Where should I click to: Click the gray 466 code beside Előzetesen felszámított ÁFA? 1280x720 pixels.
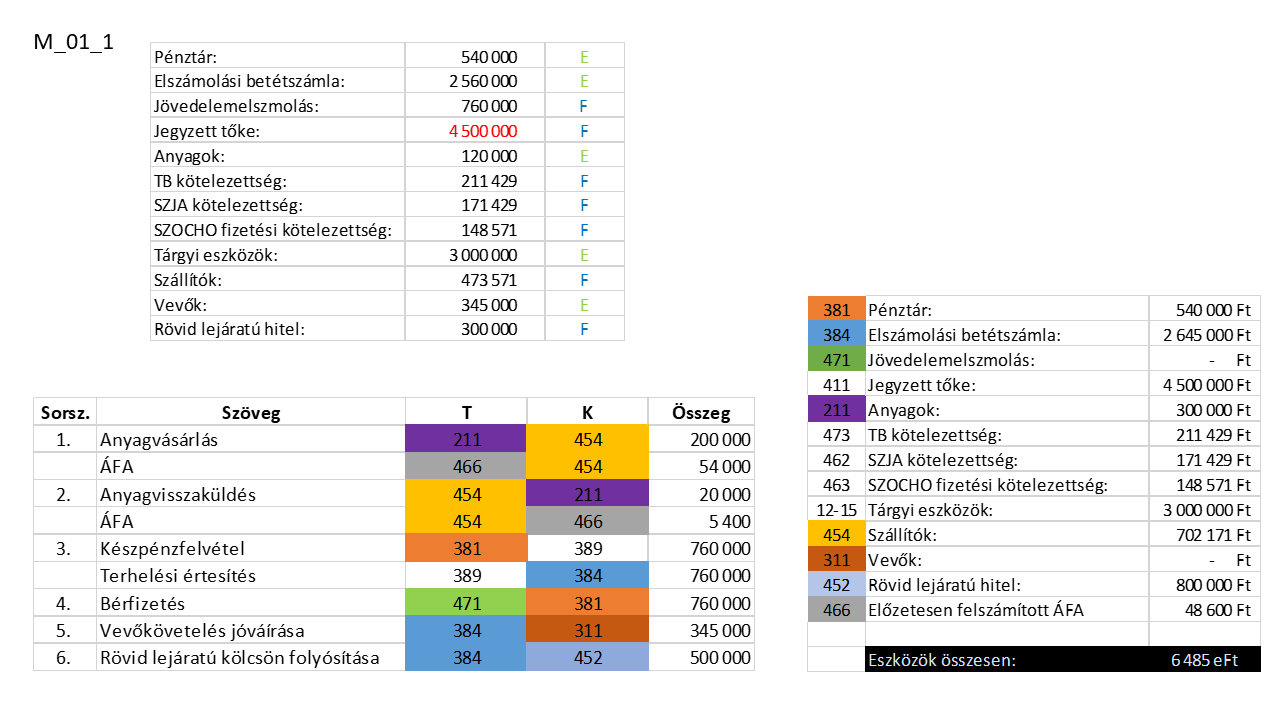pos(836,610)
